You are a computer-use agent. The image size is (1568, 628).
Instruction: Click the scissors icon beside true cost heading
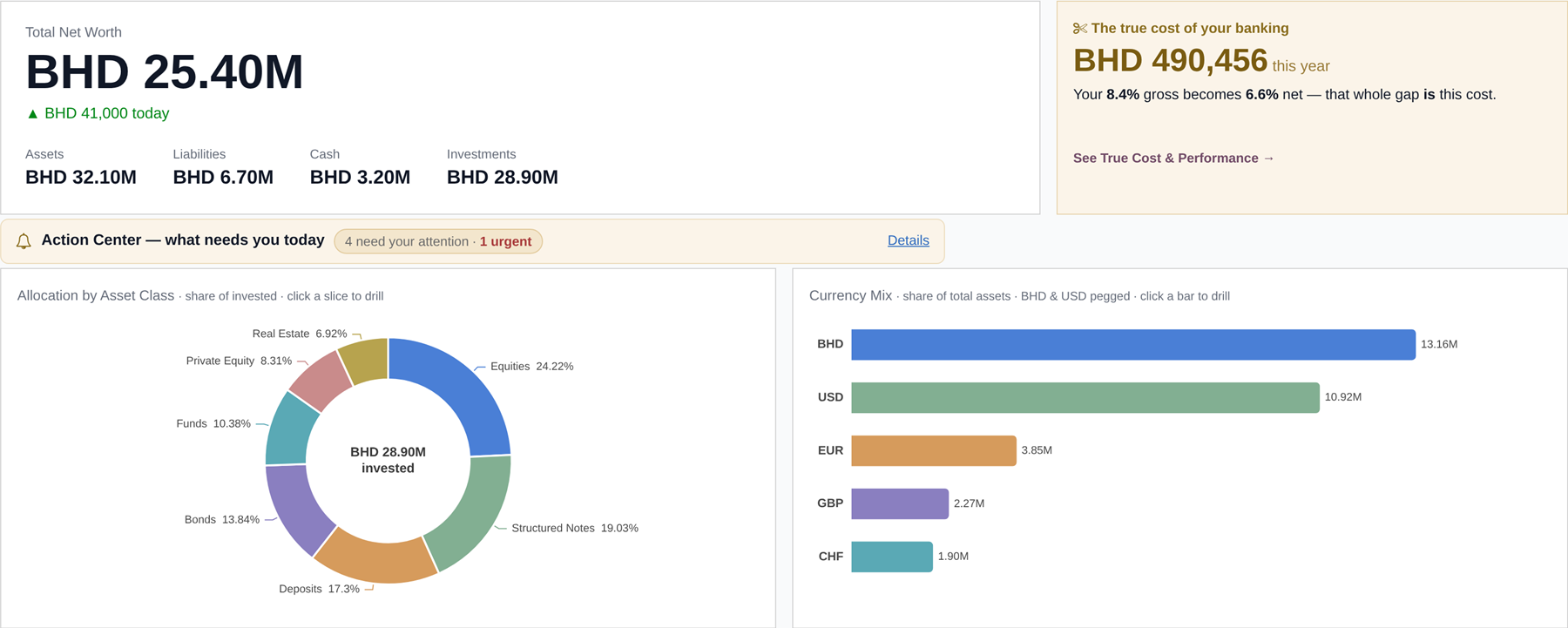pyautogui.click(x=1080, y=29)
